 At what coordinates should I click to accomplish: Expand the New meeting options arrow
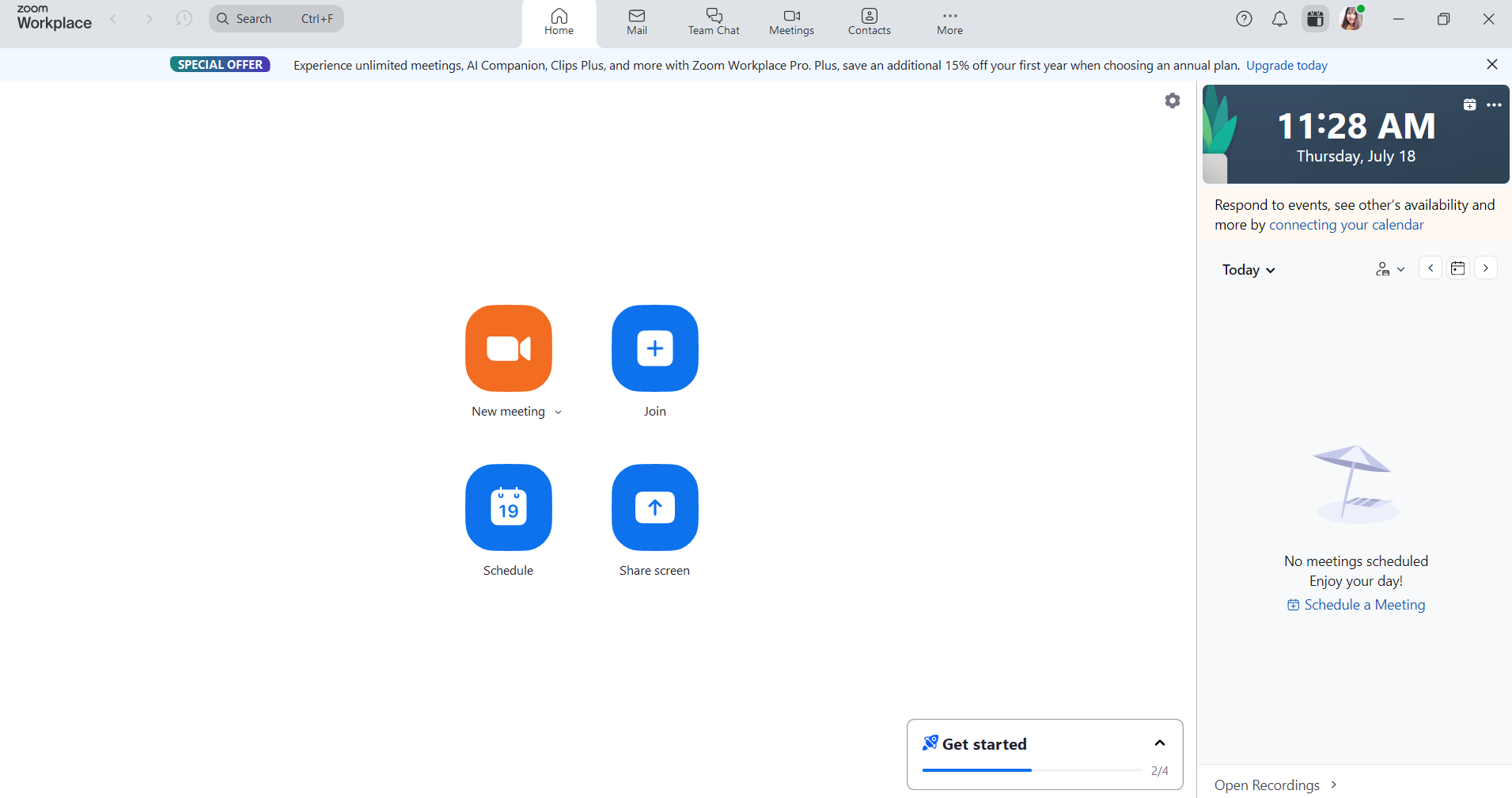tap(558, 412)
